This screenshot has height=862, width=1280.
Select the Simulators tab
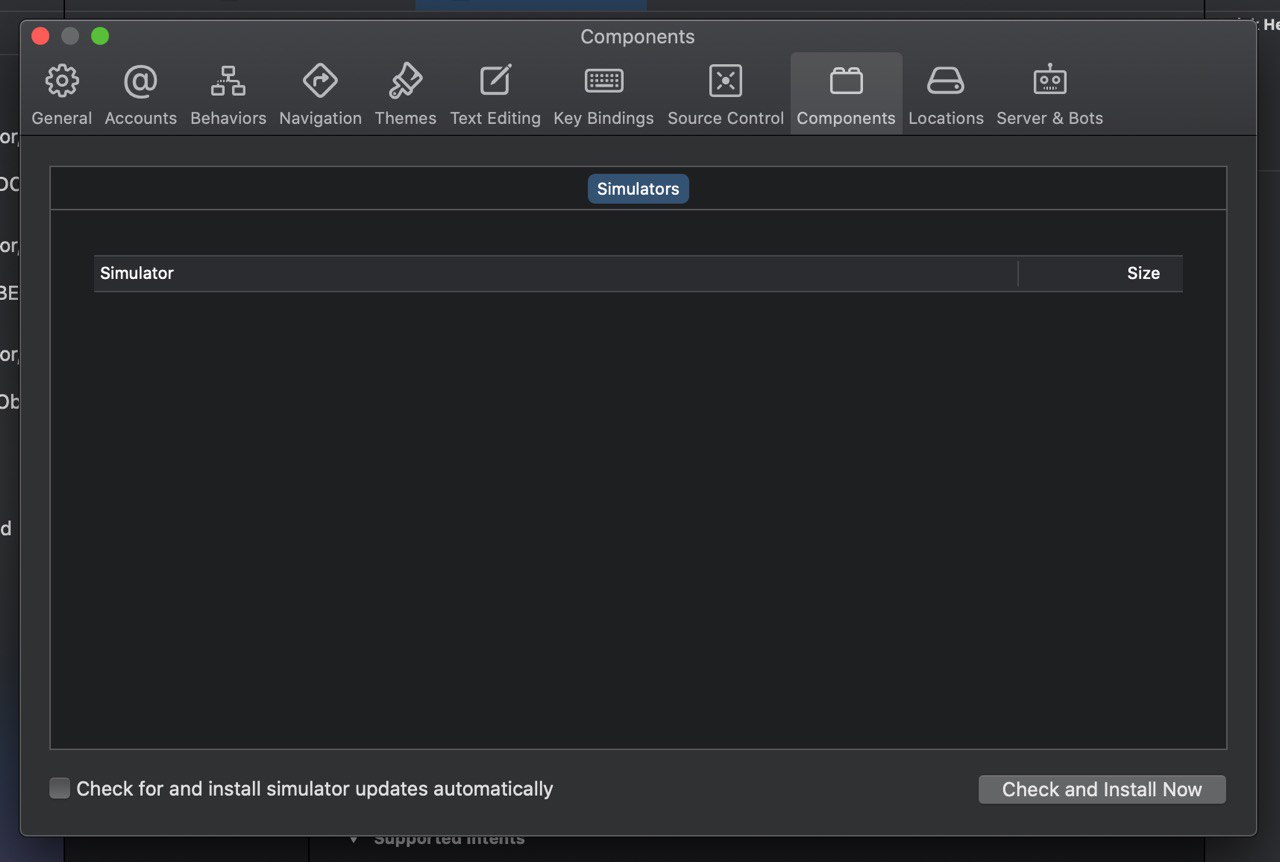(638, 189)
